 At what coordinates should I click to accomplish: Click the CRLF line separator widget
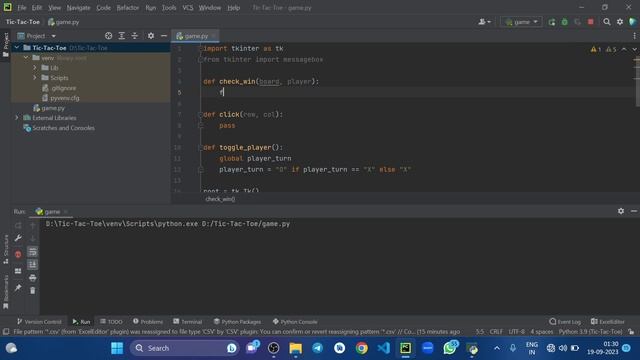click(x=496, y=332)
